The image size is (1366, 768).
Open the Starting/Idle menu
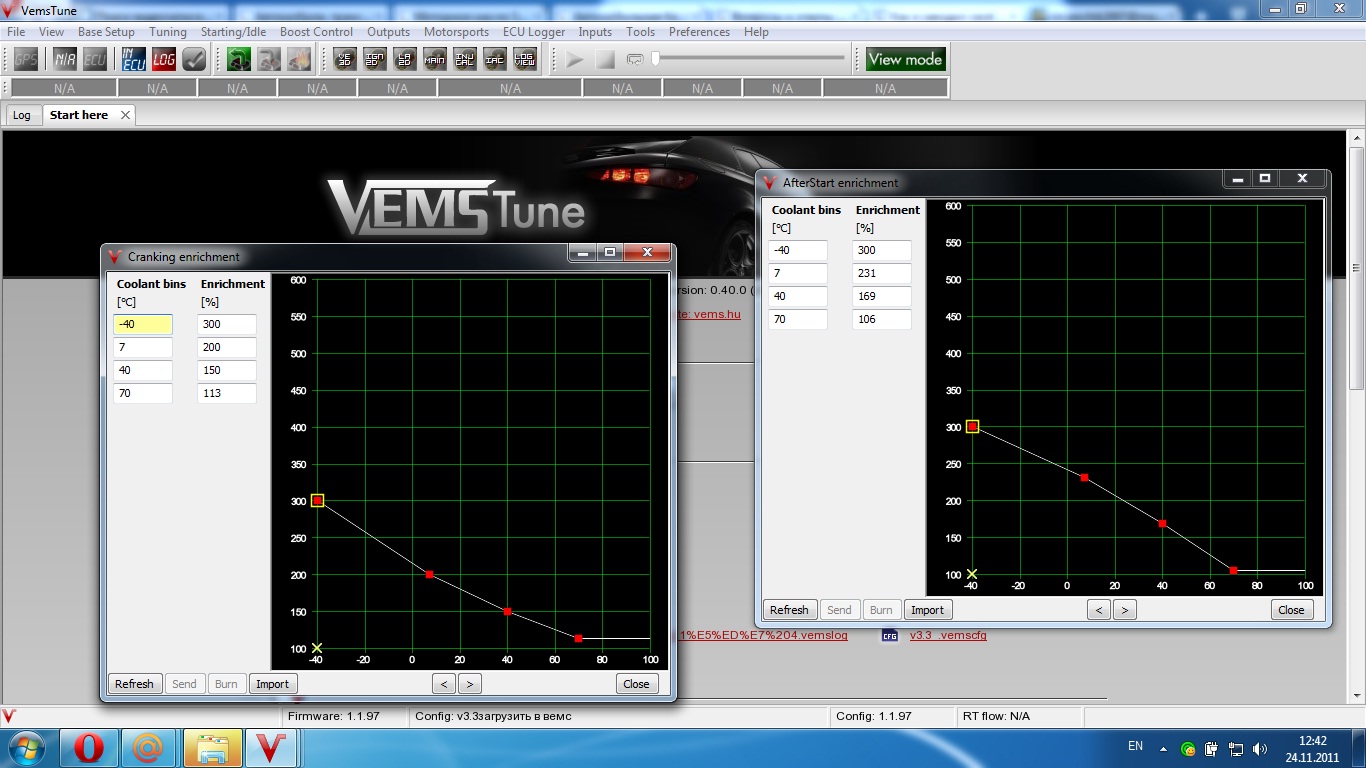[x=233, y=32]
